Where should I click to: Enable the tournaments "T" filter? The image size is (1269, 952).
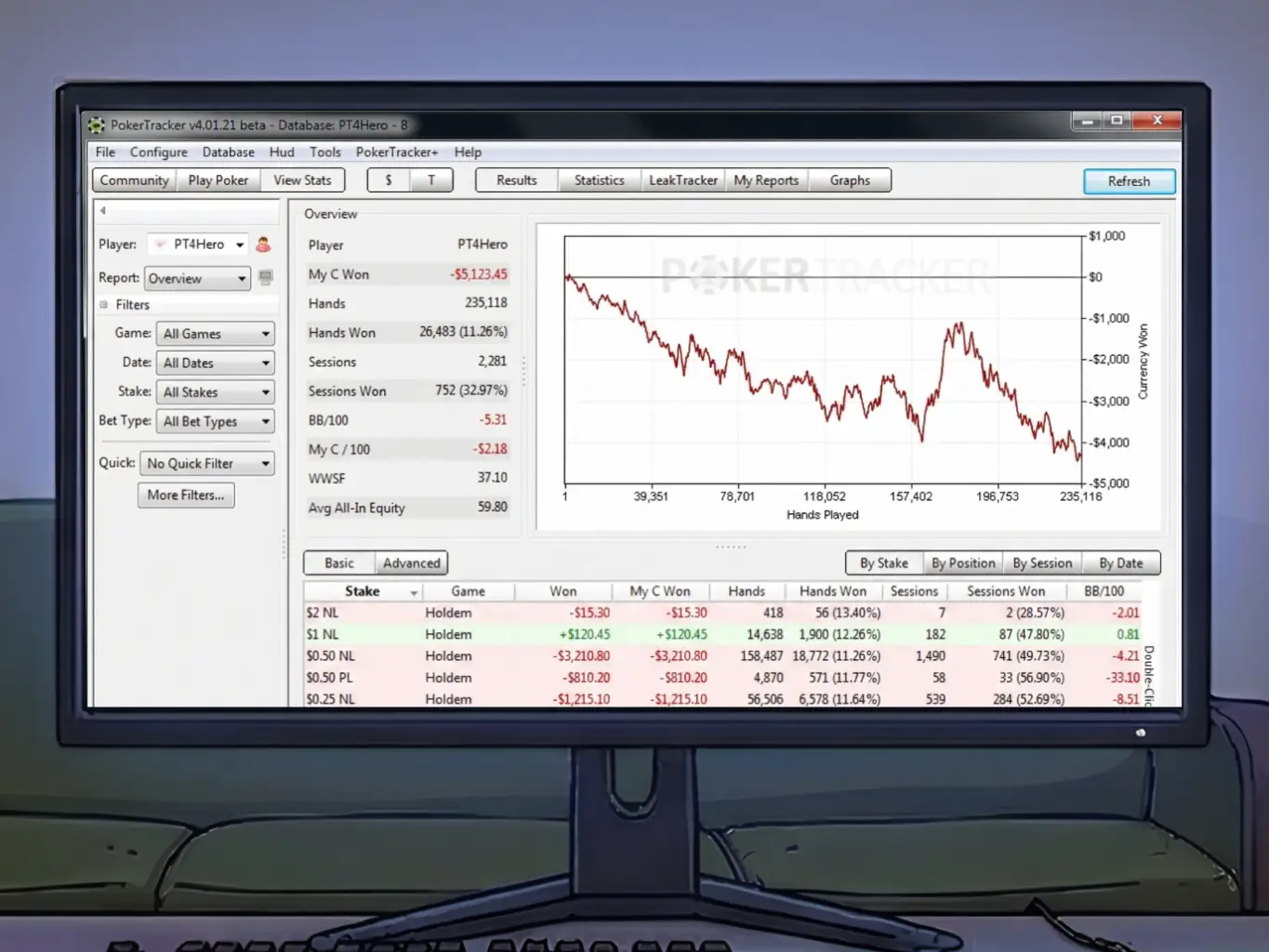click(x=430, y=179)
